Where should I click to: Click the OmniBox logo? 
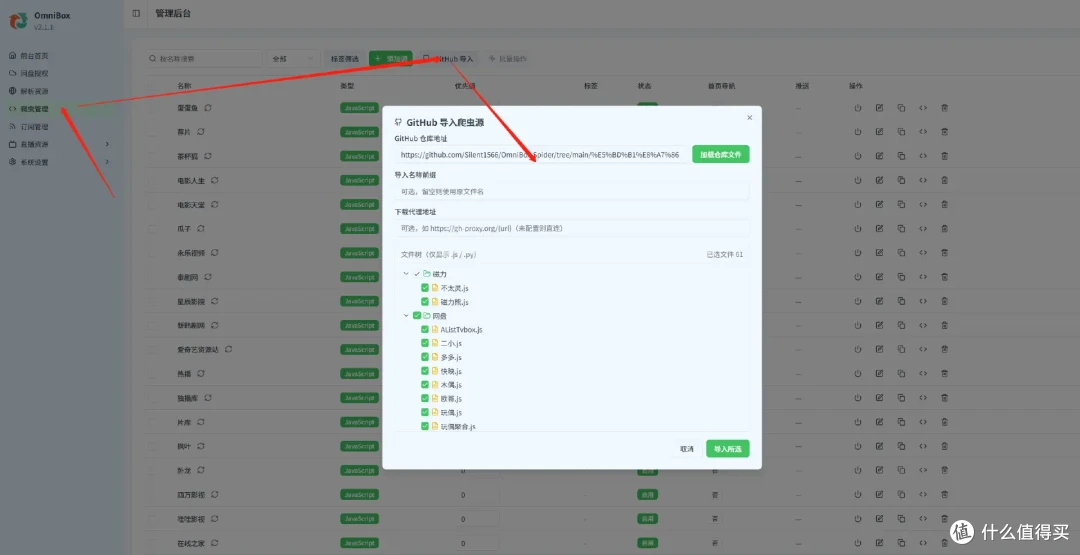click(x=18, y=20)
